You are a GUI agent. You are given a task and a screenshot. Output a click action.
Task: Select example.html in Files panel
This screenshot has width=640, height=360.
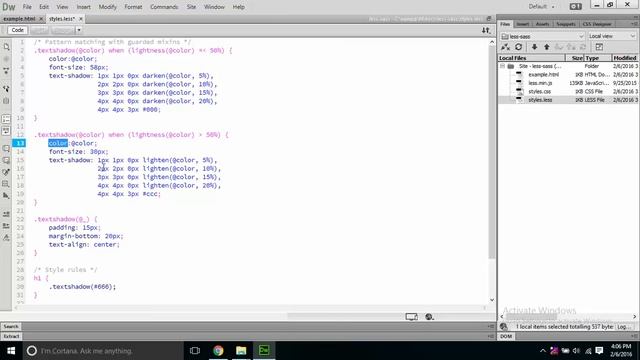pos(543,75)
